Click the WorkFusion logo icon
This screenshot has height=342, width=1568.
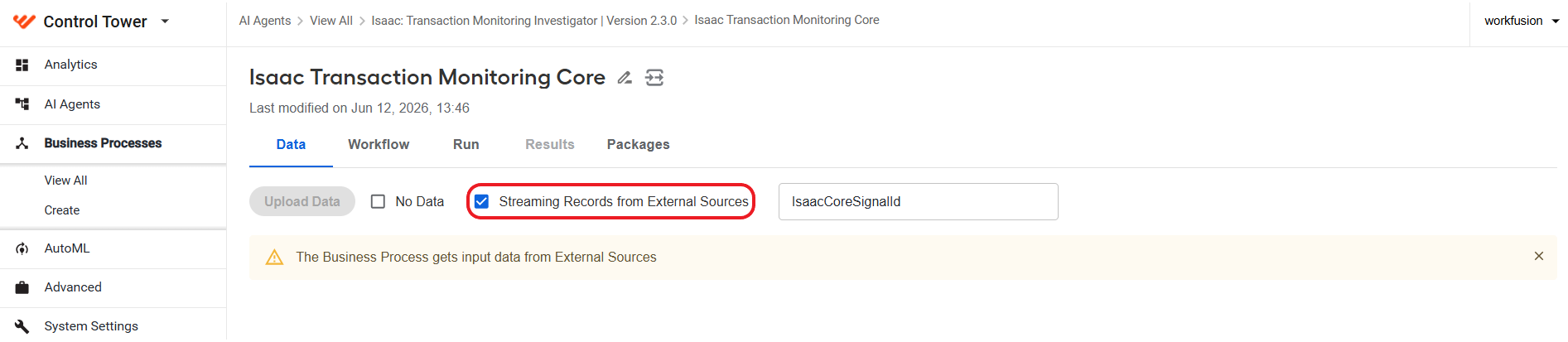point(24,22)
